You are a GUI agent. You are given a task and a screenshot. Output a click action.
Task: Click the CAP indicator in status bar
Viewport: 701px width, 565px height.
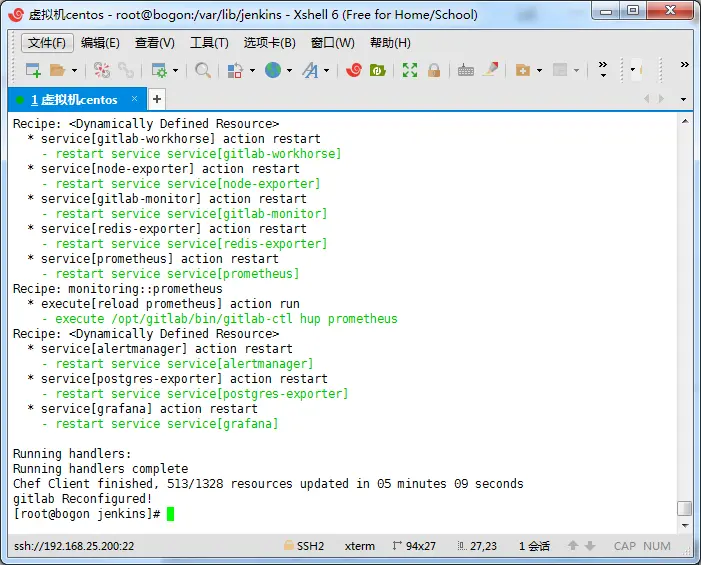625,546
